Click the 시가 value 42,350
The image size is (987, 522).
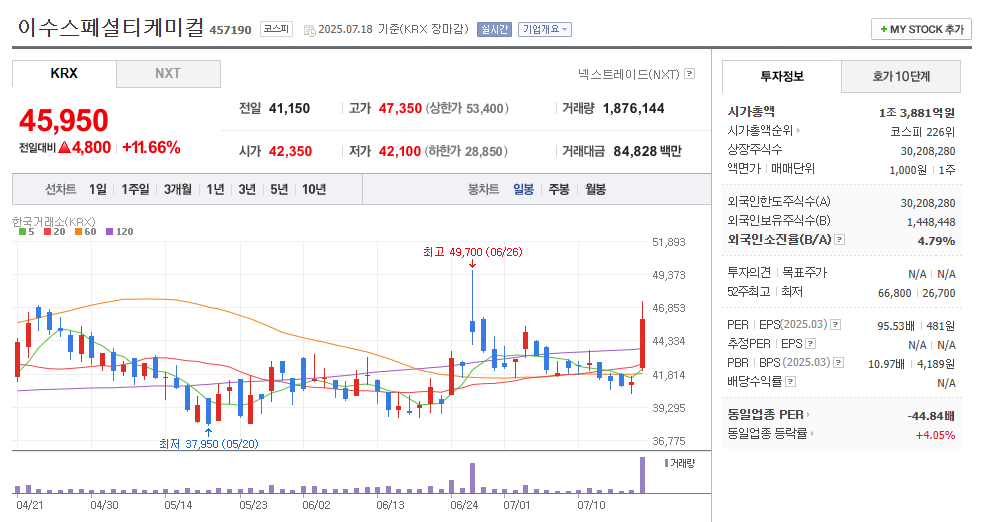290,151
